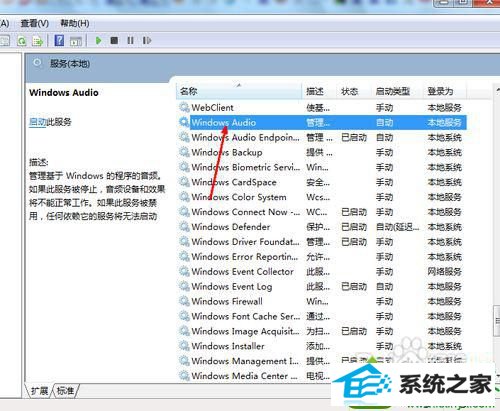Screen dimensions: 500x411
Task: Click the Export List toolbar icon
Action: [37, 41]
